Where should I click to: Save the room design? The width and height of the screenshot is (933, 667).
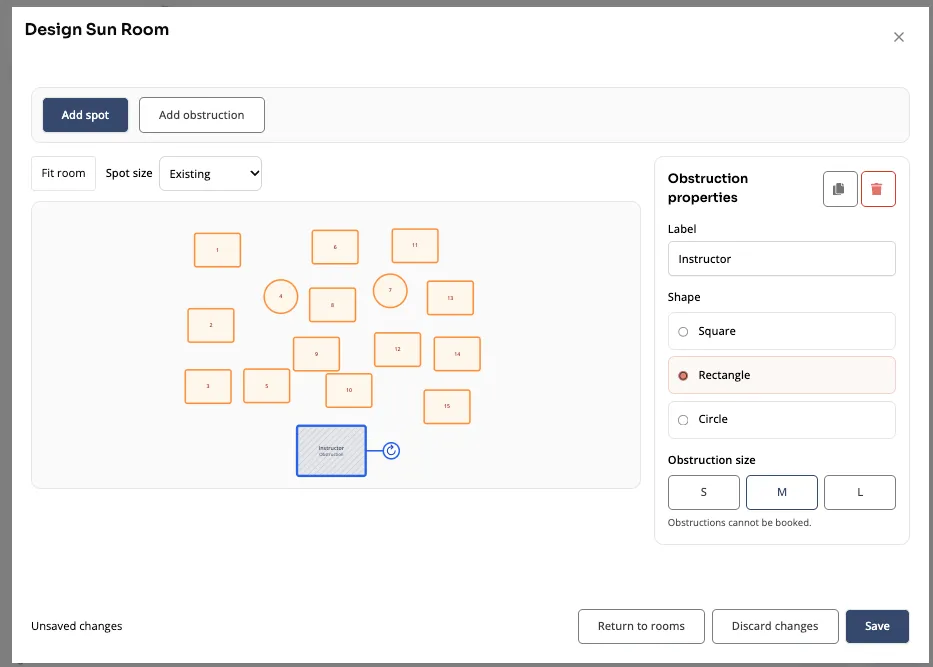tap(877, 626)
